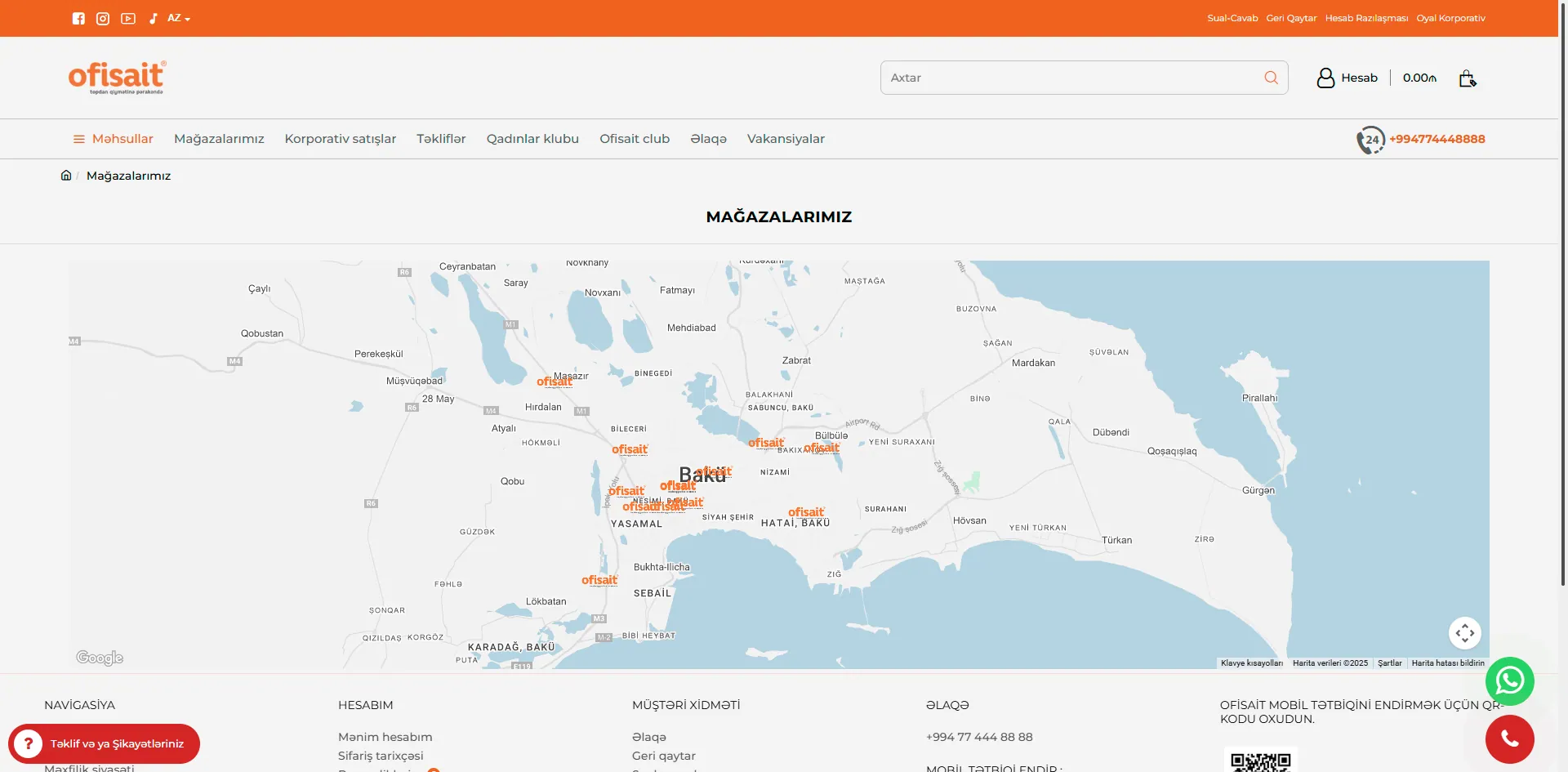Open the shopping bag cart icon
The width and height of the screenshot is (1568, 772).
(1468, 78)
